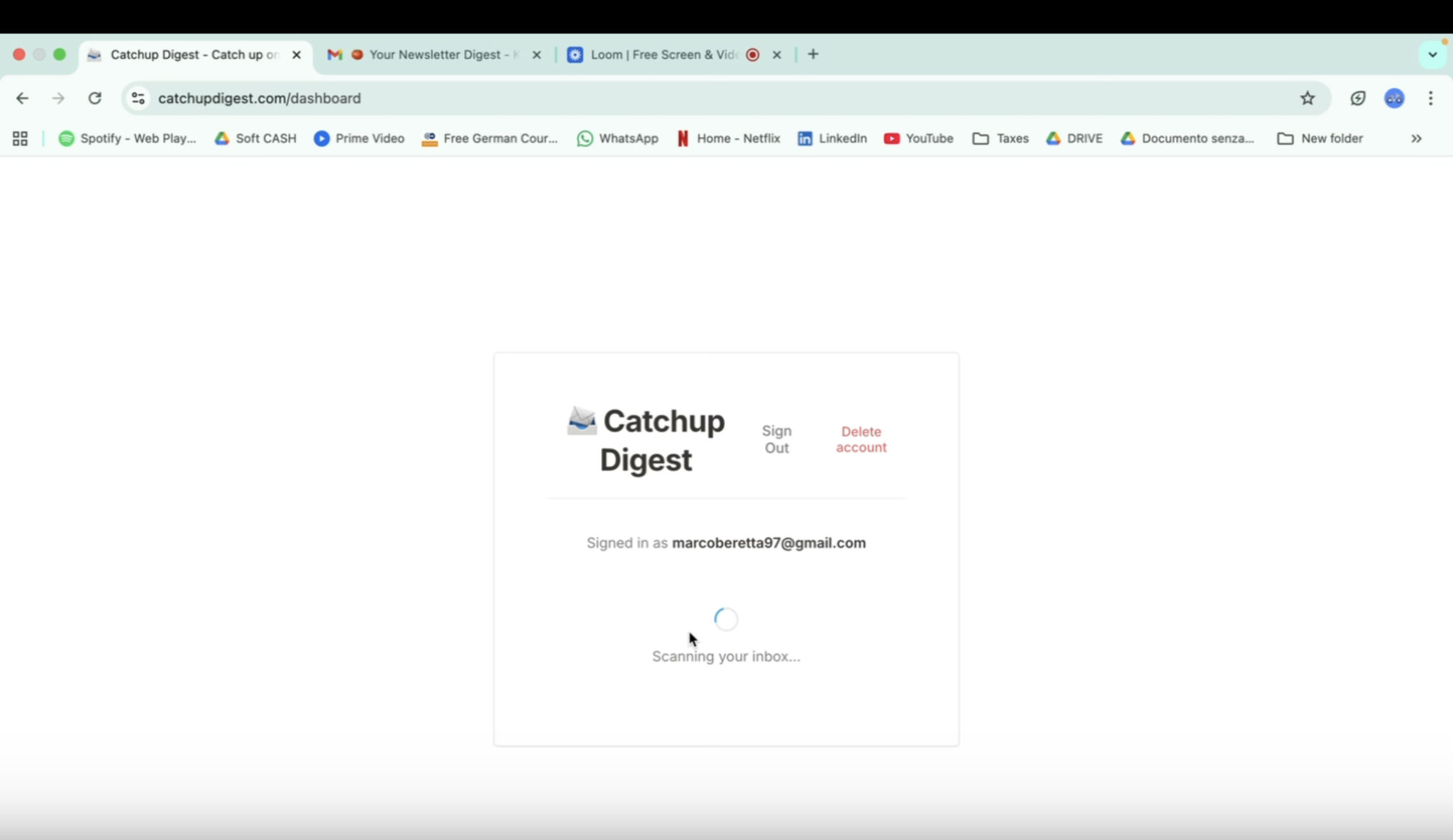Bookmark this page with the star icon
The height and width of the screenshot is (840, 1453).
click(1308, 98)
